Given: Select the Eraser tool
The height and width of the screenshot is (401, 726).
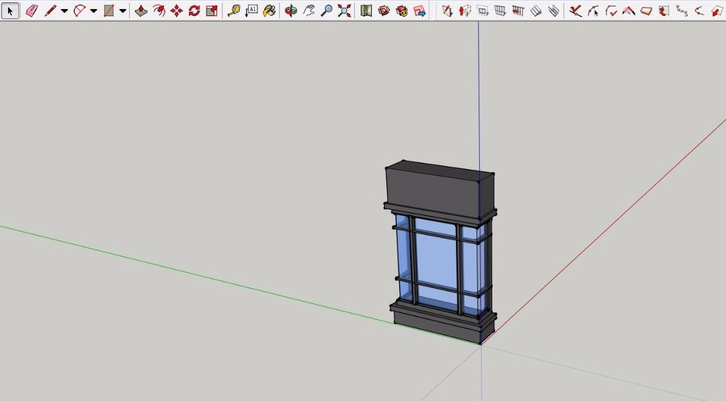Looking at the screenshot, I should click(30, 11).
